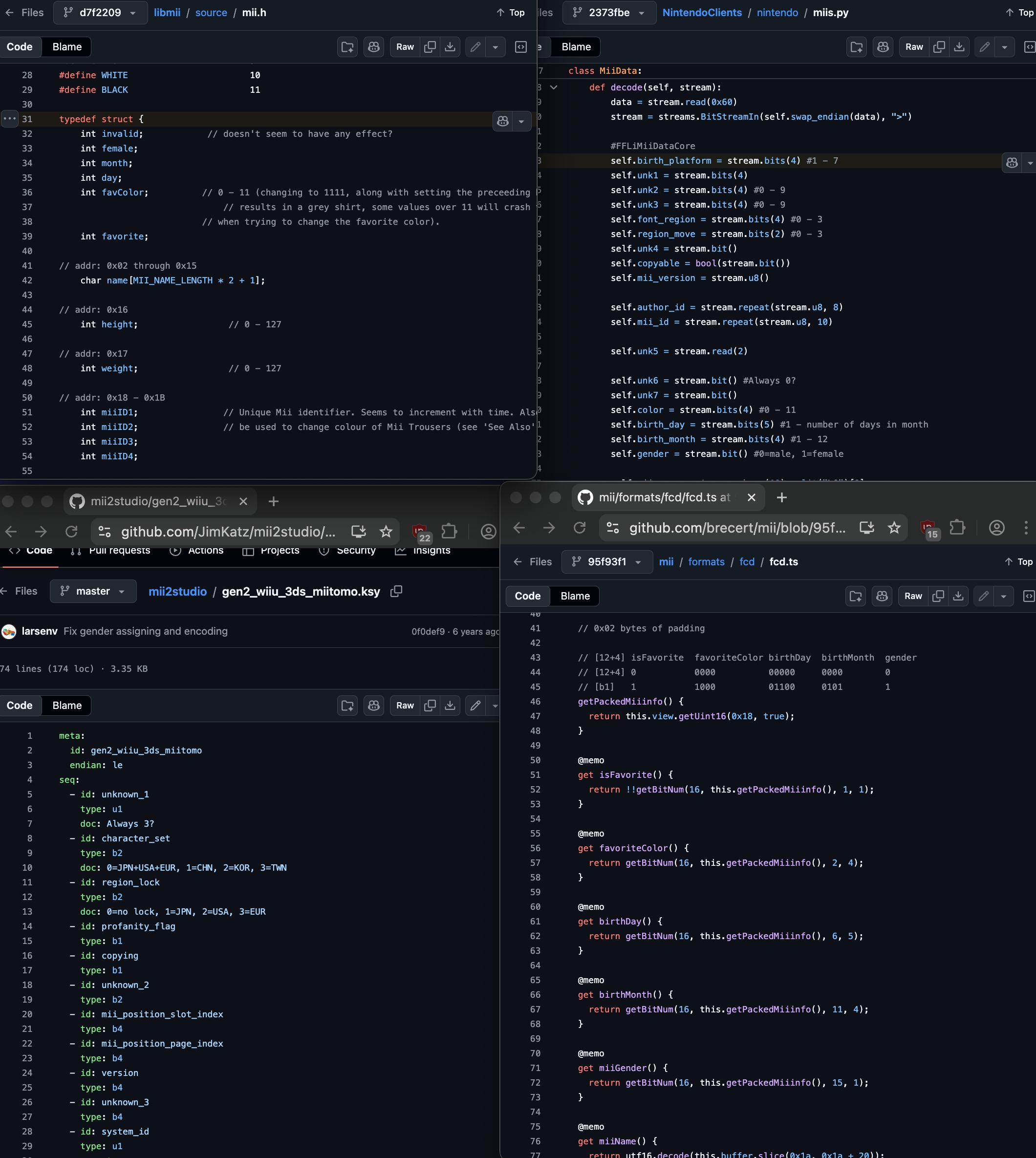This screenshot has width=1036, height=1158.
Task: Switch fcd.ts view to Blame
Action: click(x=575, y=596)
